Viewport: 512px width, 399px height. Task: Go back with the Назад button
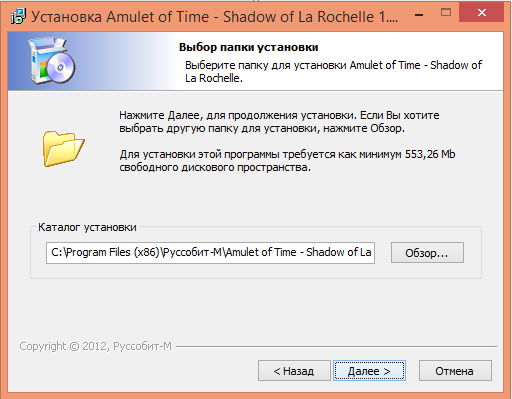coord(294,371)
